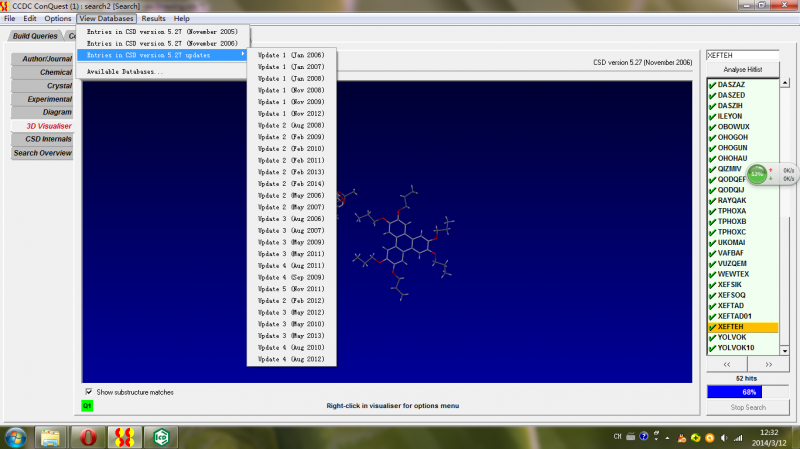Open the CSD Internals pane
Viewport: 800px width, 449px height.
coord(42,139)
